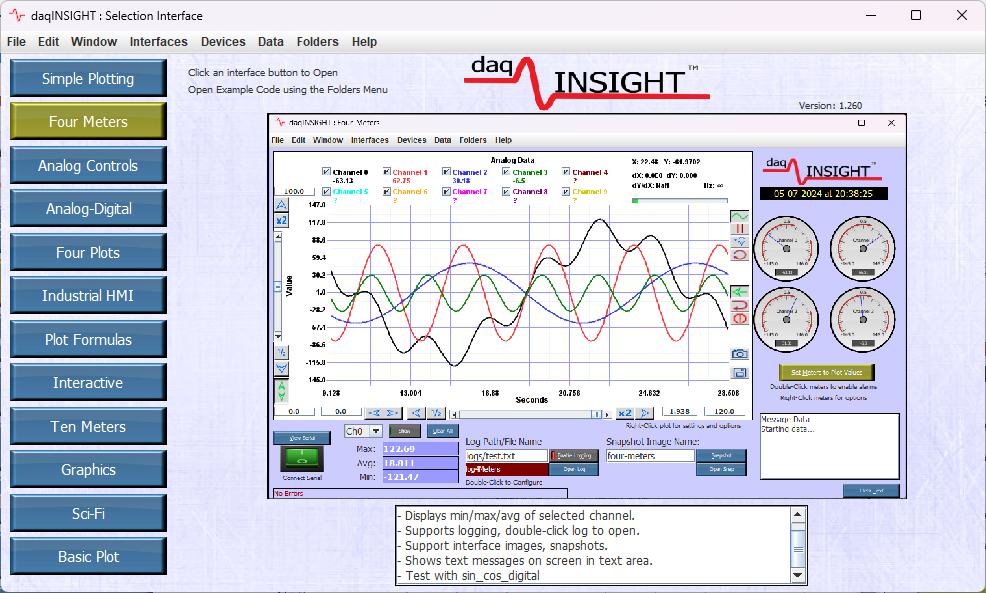The image size is (986, 593).
Task: Open the Simple Plotting interface
Action: [x=88, y=78]
